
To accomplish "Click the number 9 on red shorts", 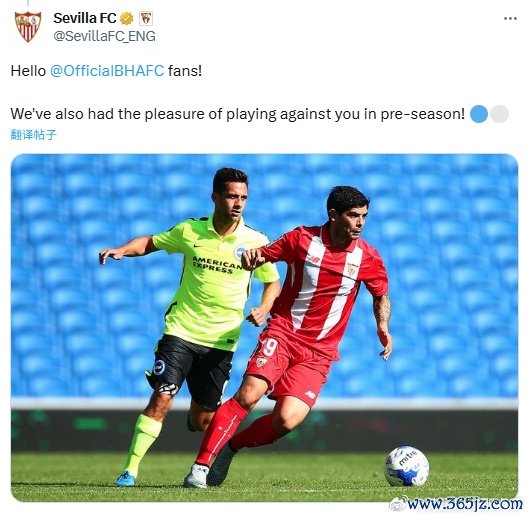I will coord(270,347).
